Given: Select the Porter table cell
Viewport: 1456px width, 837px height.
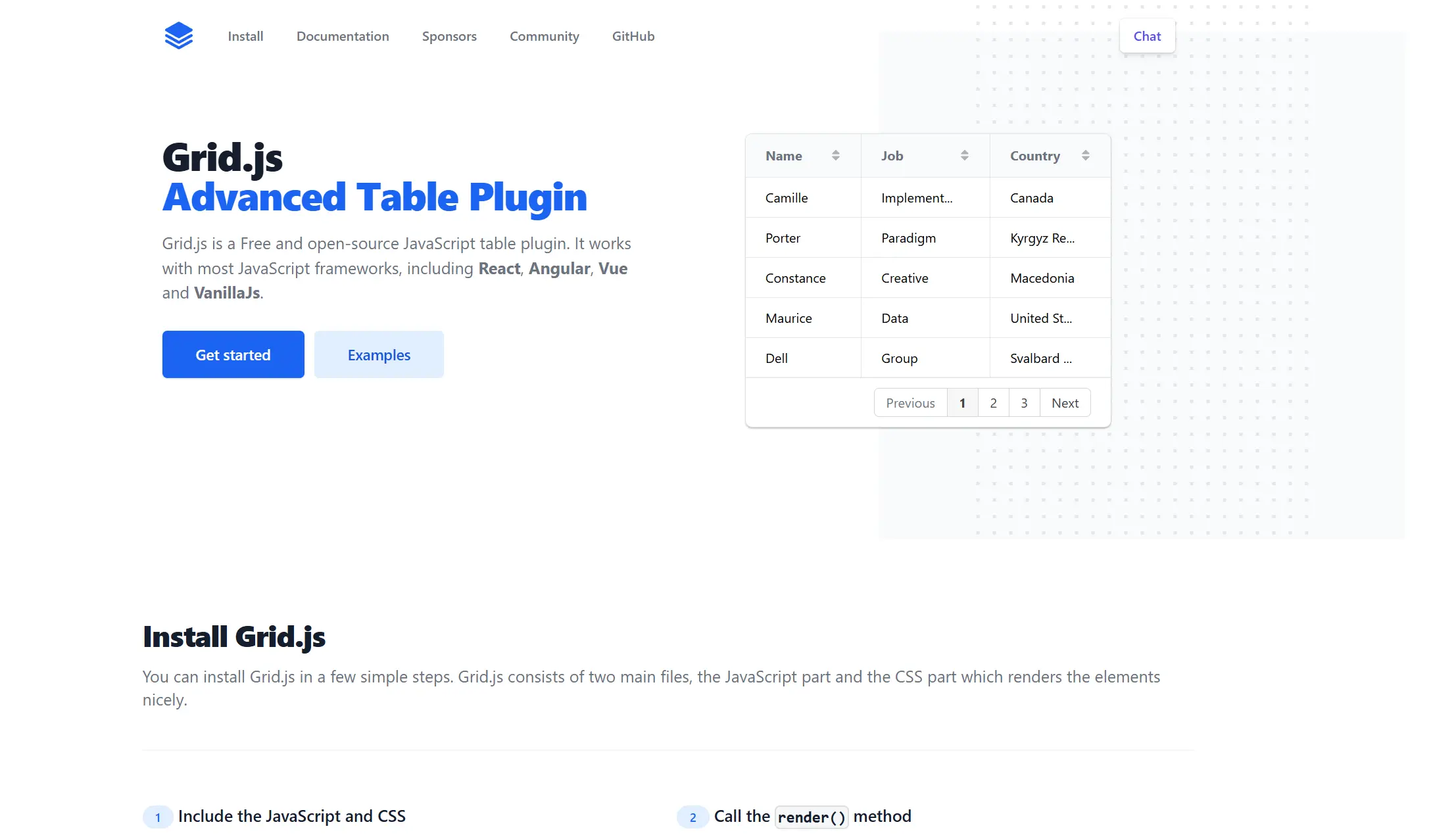Looking at the screenshot, I should (803, 237).
